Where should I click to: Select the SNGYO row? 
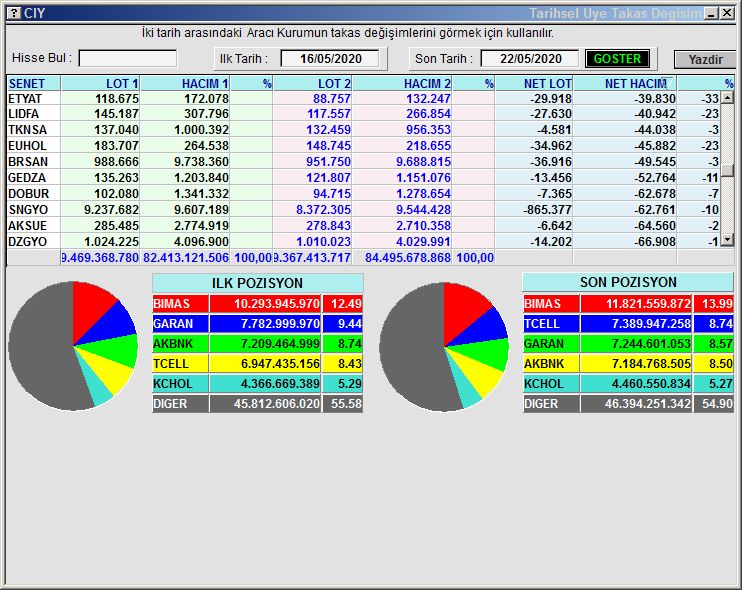click(363, 210)
